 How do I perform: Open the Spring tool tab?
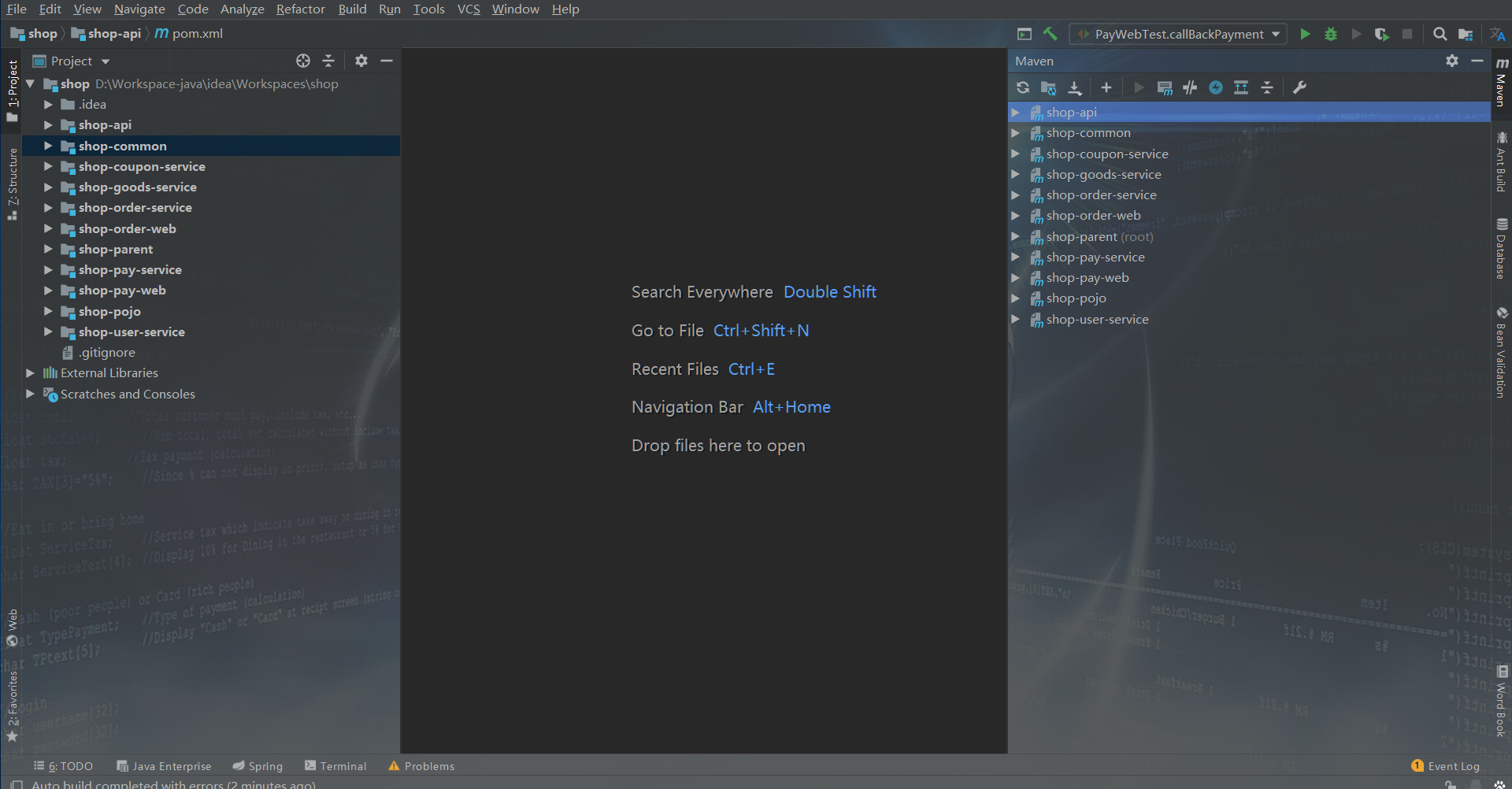(258, 766)
